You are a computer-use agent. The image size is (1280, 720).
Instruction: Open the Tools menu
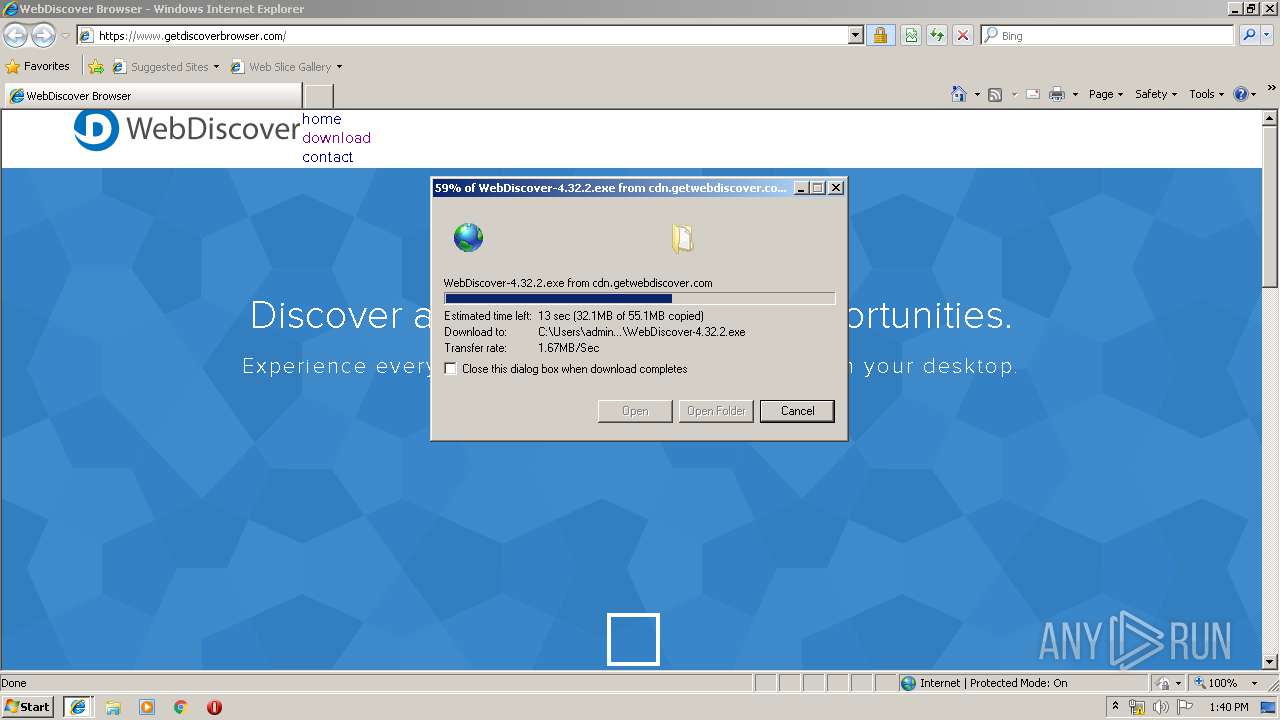pyautogui.click(x=1207, y=94)
